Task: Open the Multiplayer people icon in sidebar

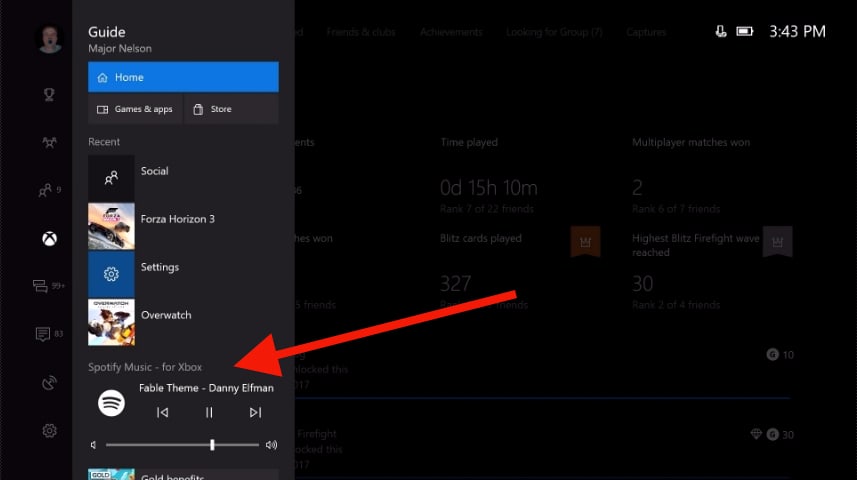Action: (x=48, y=143)
